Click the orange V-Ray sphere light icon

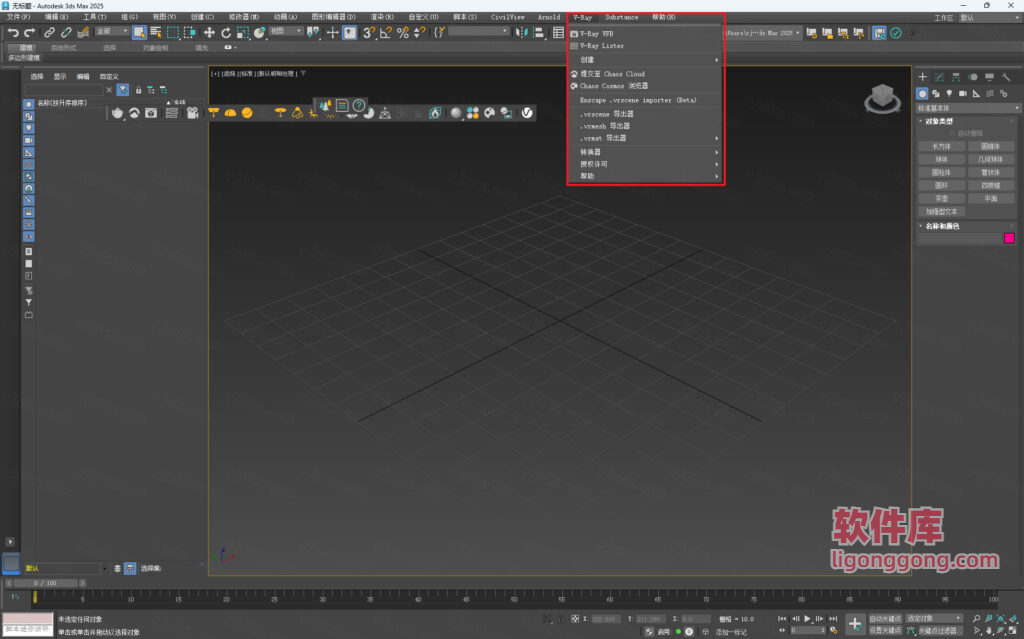point(247,113)
